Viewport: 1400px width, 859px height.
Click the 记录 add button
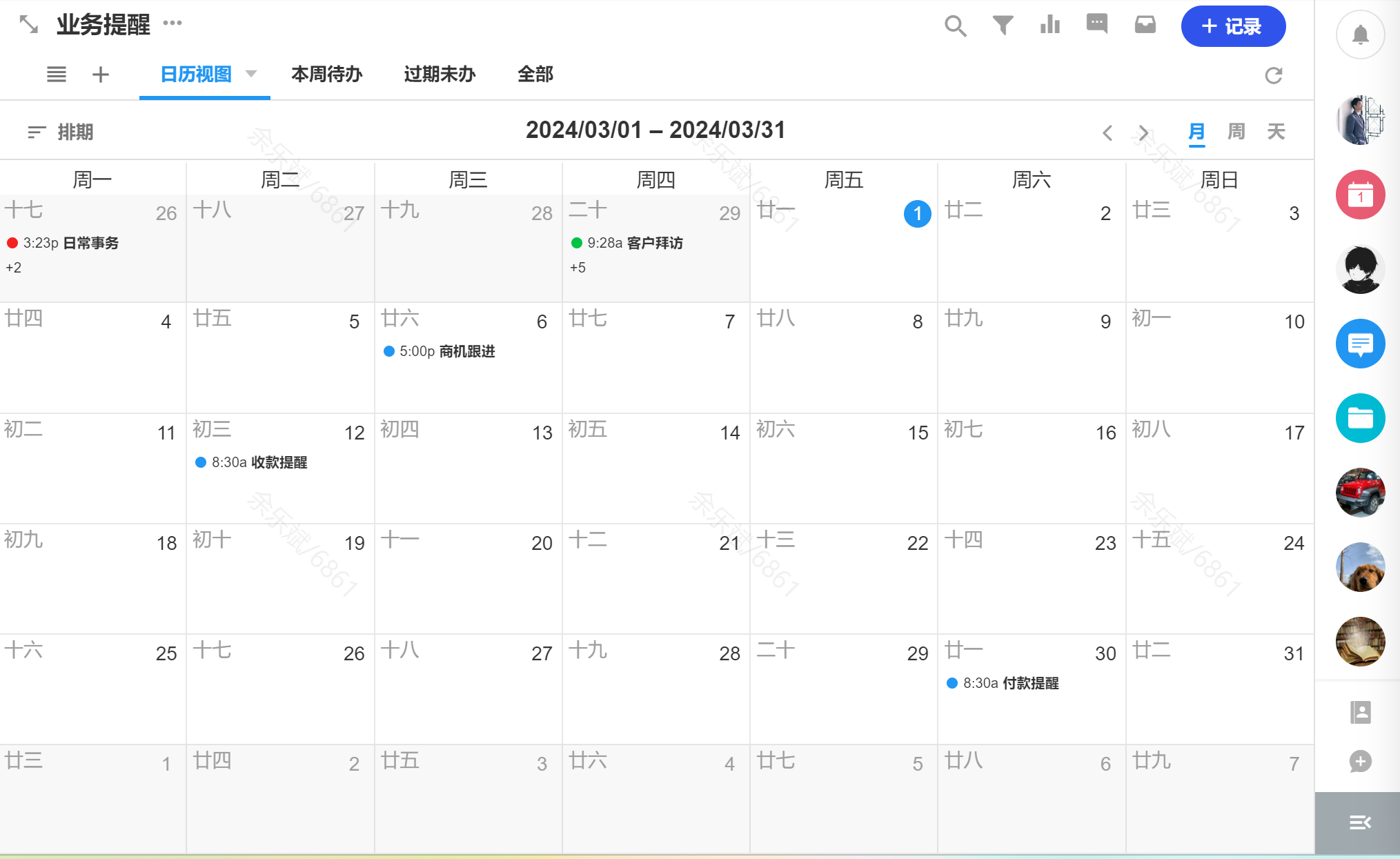click(1232, 27)
